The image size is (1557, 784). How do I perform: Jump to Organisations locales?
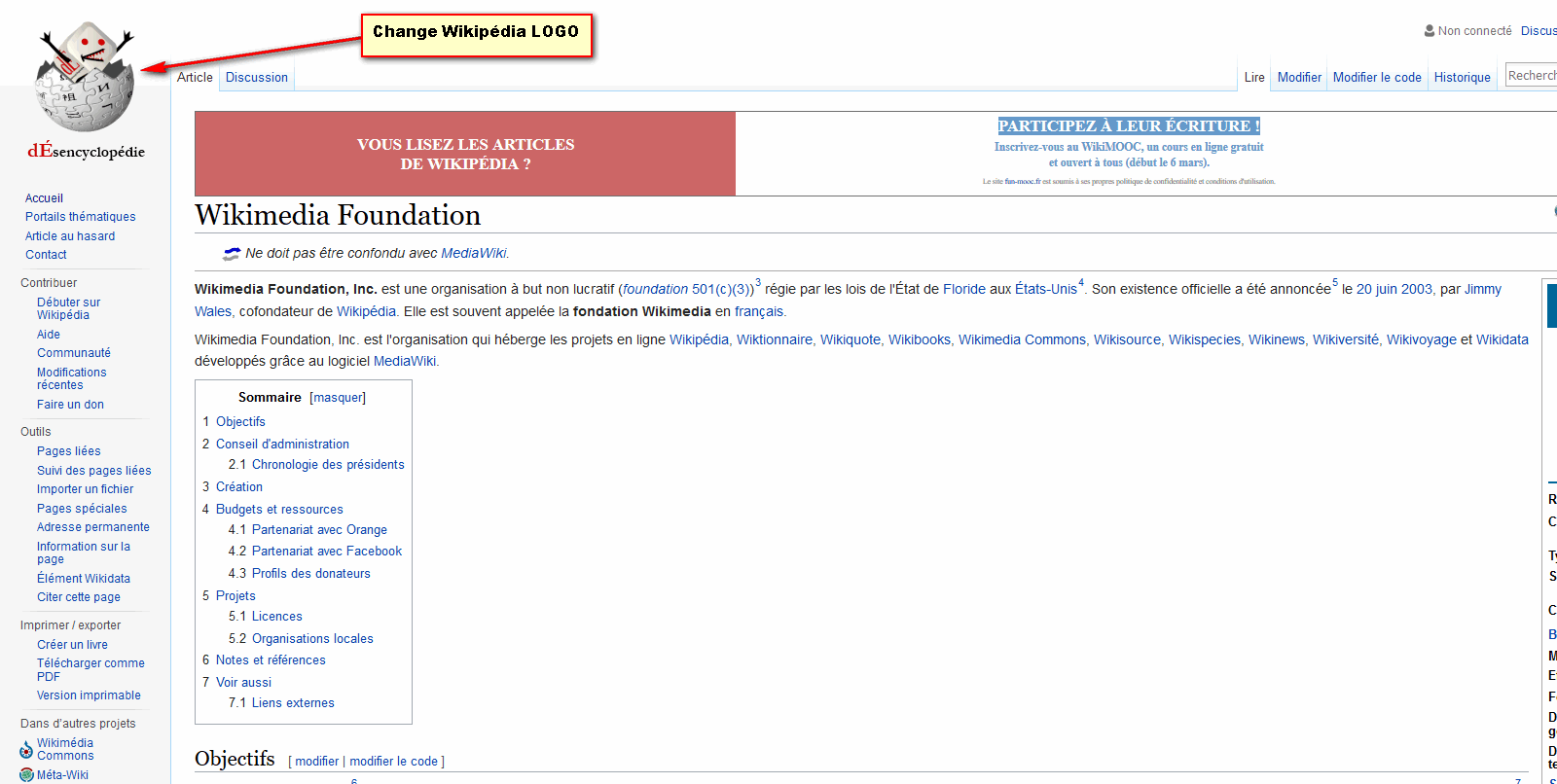point(312,639)
